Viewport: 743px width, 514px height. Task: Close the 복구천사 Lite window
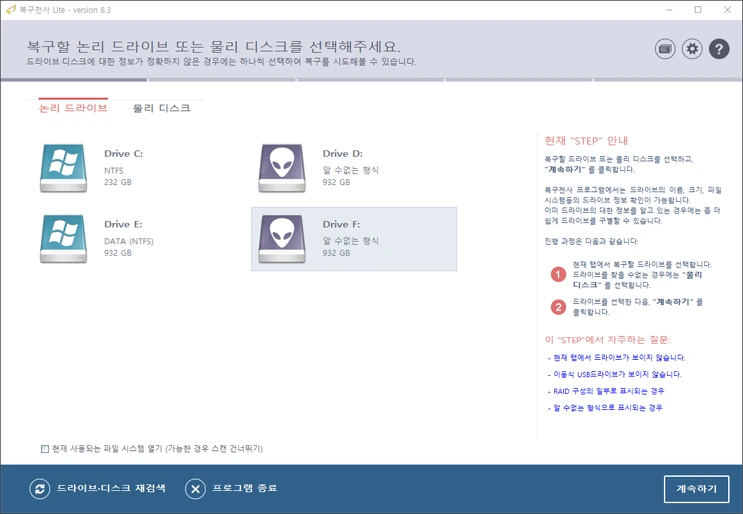coord(727,9)
